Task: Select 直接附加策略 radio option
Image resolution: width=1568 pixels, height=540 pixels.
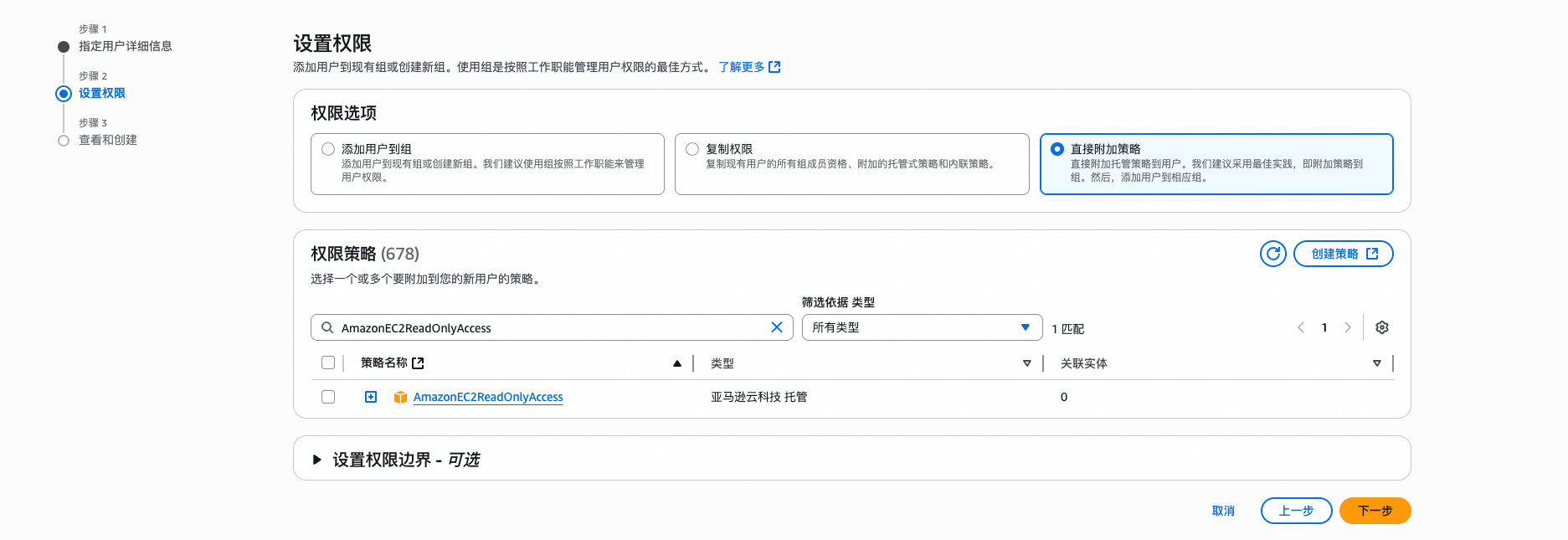Action: [x=1057, y=149]
